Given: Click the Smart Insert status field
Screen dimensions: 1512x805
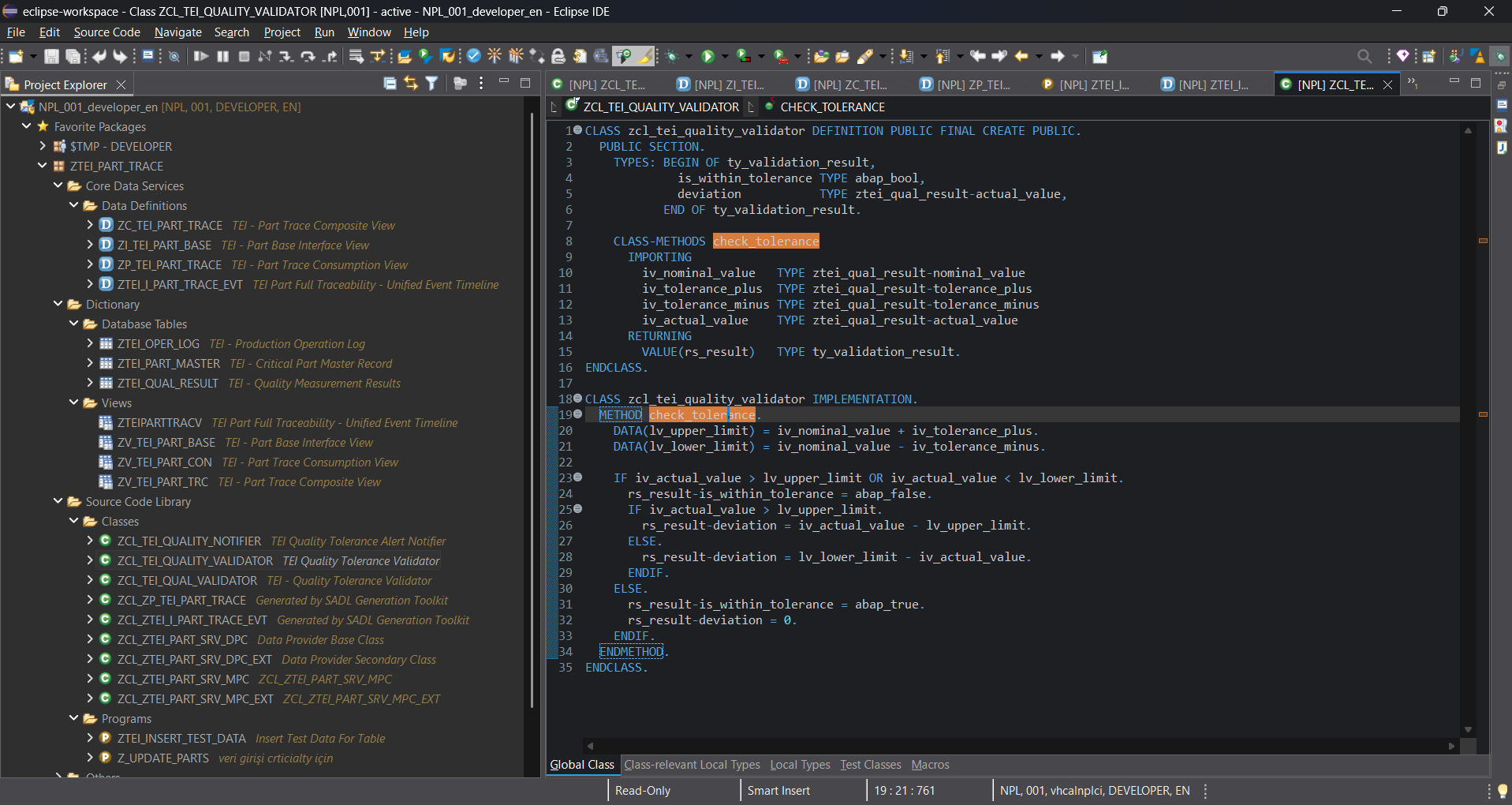Looking at the screenshot, I should [778, 791].
